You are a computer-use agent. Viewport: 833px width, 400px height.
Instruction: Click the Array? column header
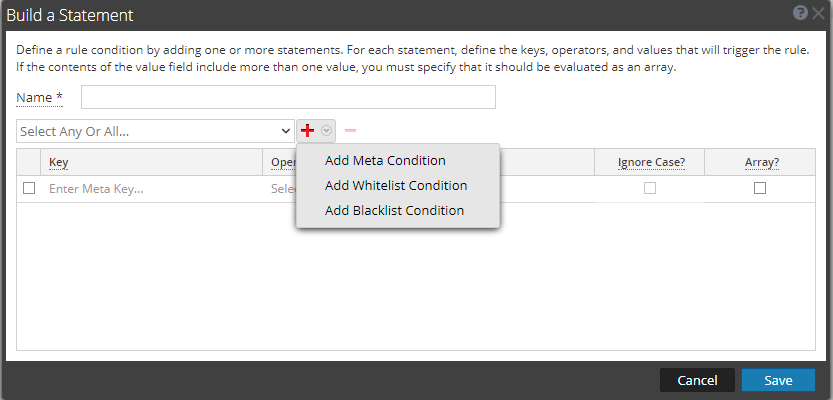point(760,162)
